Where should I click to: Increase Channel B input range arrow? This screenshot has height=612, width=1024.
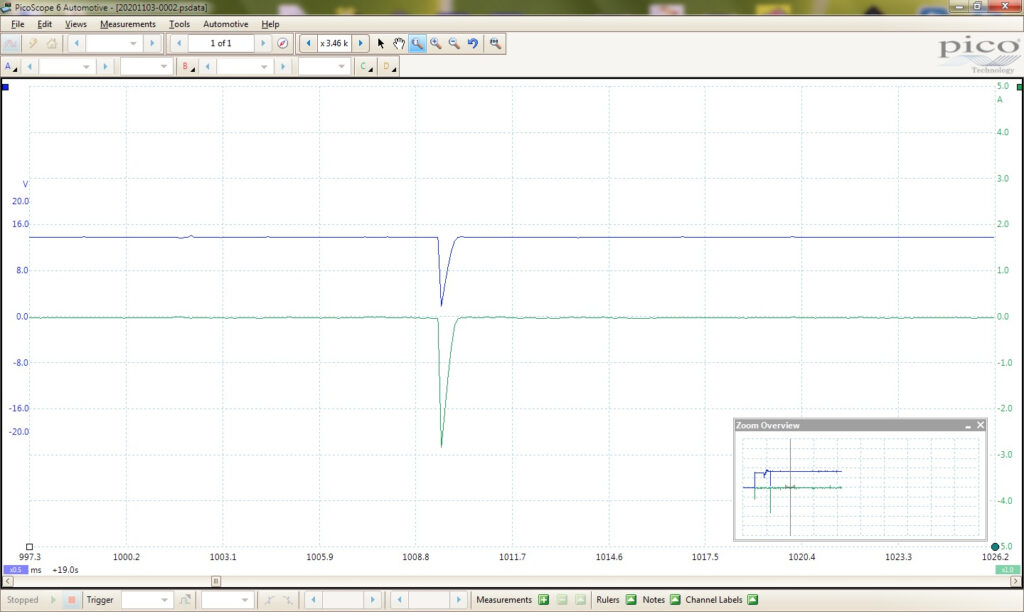tap(282, 66)
